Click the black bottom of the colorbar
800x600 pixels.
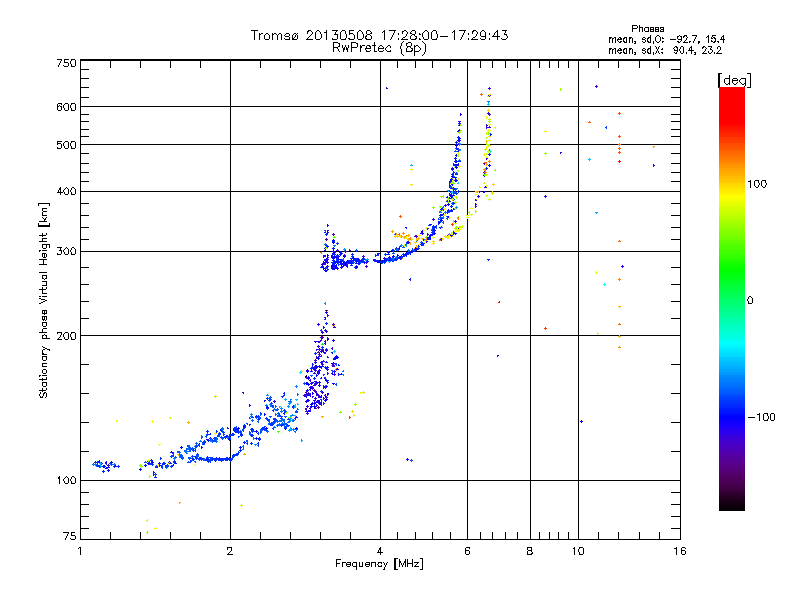point(732,503)
